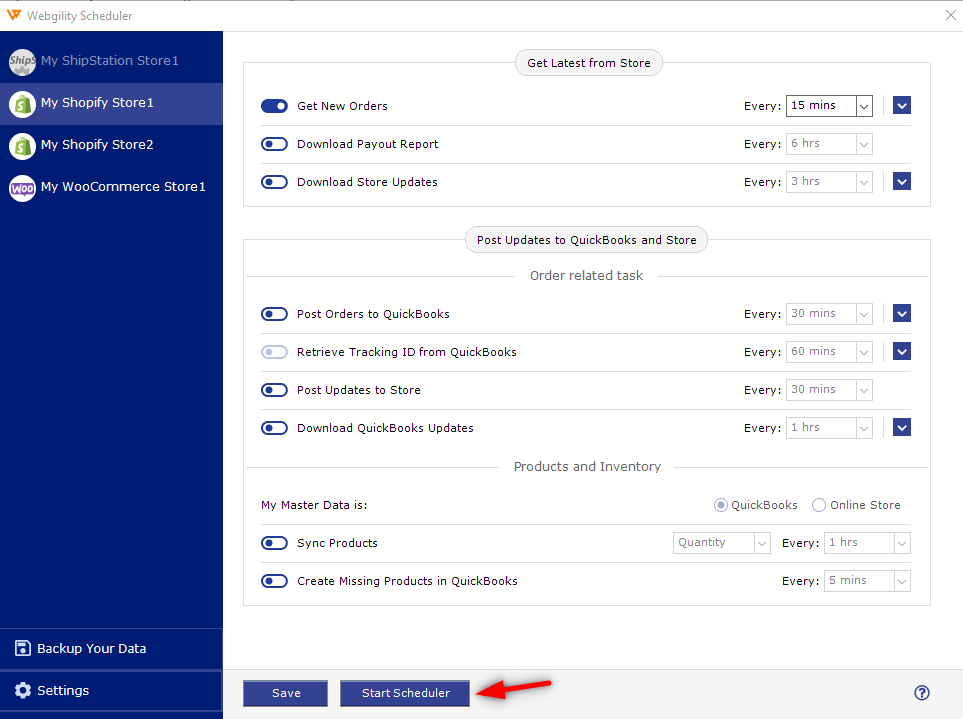Select My Shopify Store2 in sidebar
The image size is (963, 719).
point(111,145)
